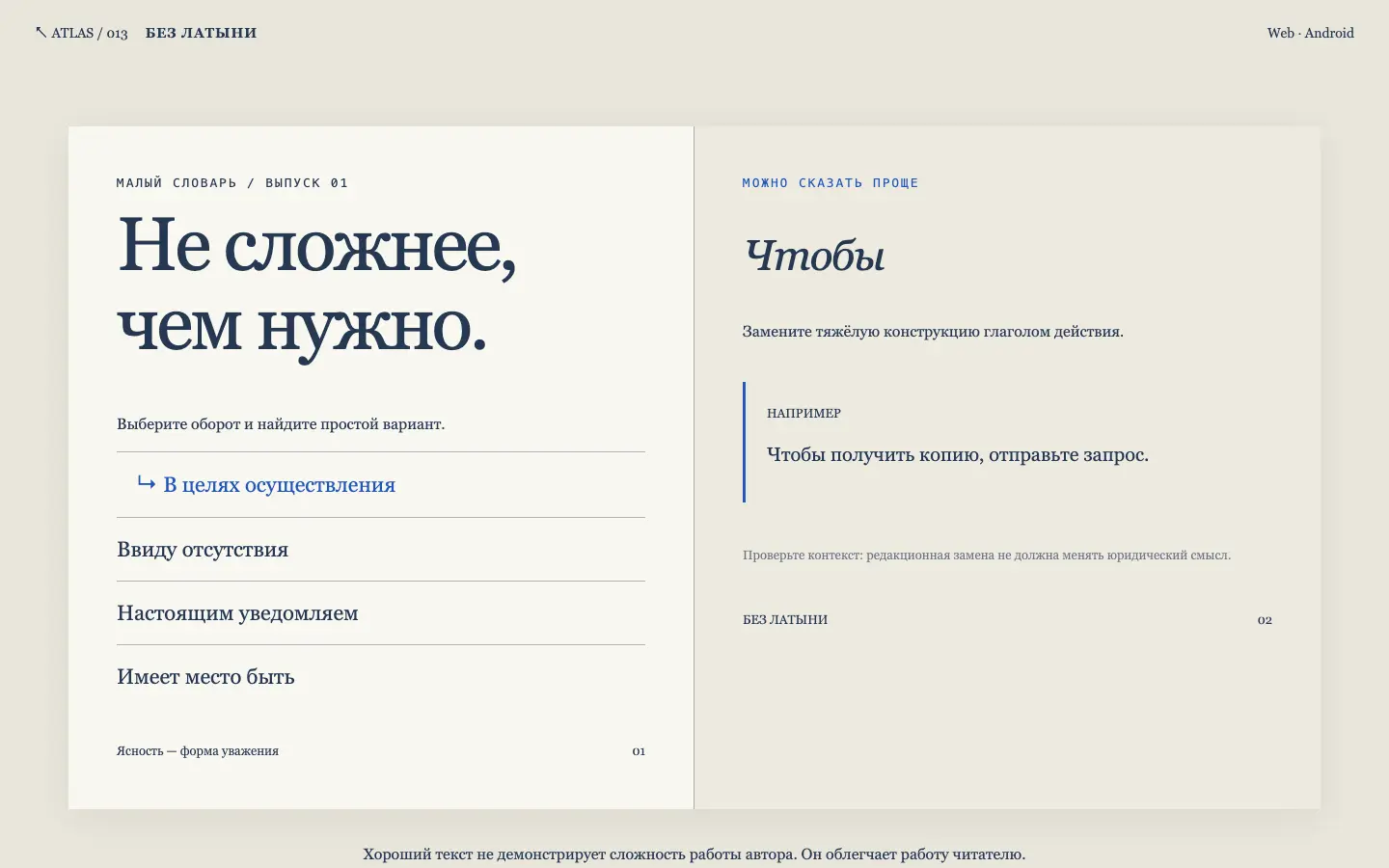The height and width of the screenshot is (868, 1389).
Task: Pick the phrase 'Настоящим уведомляем'
Action: pyautogui.click(x=381, y=613)
